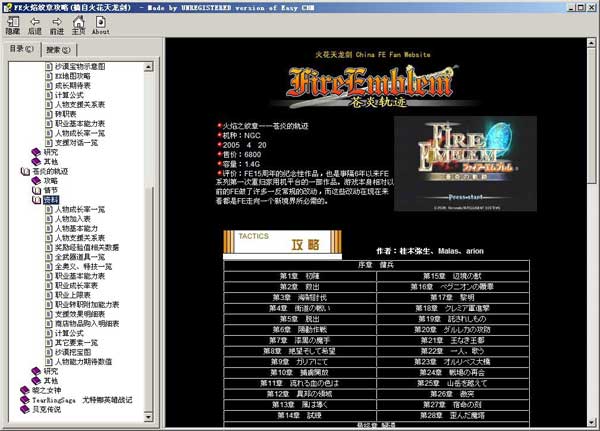The image size is (600, 431).
Task: Click page icon beside 其它要素一览
Action: click(x=49, y=342)
